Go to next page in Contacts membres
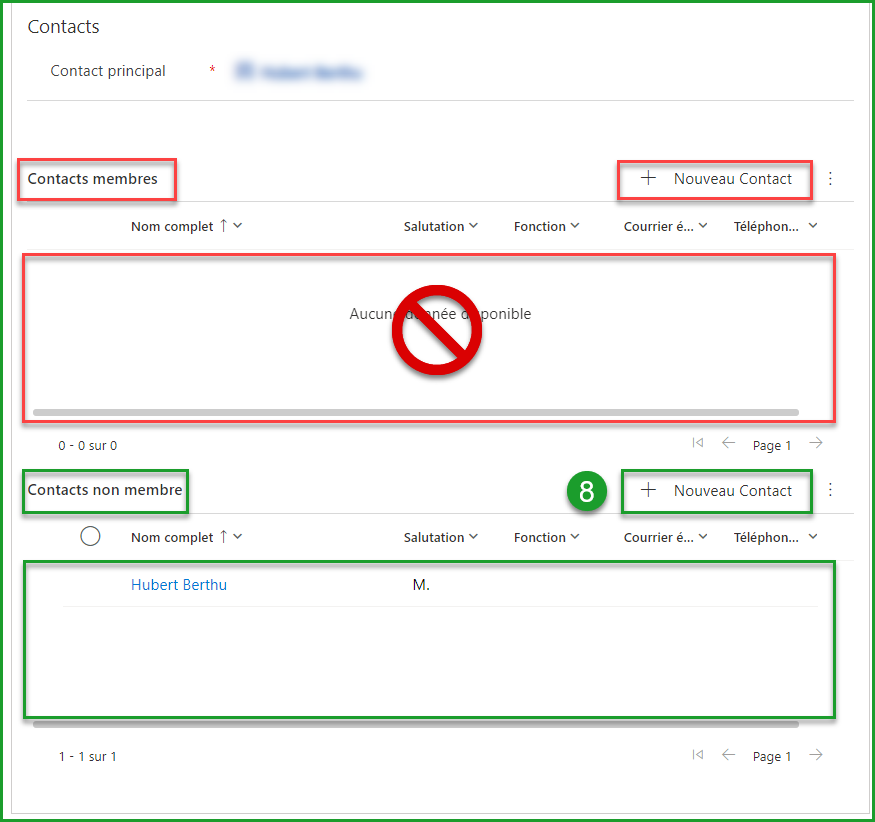875x822 pixels. [x=816, y=444]
